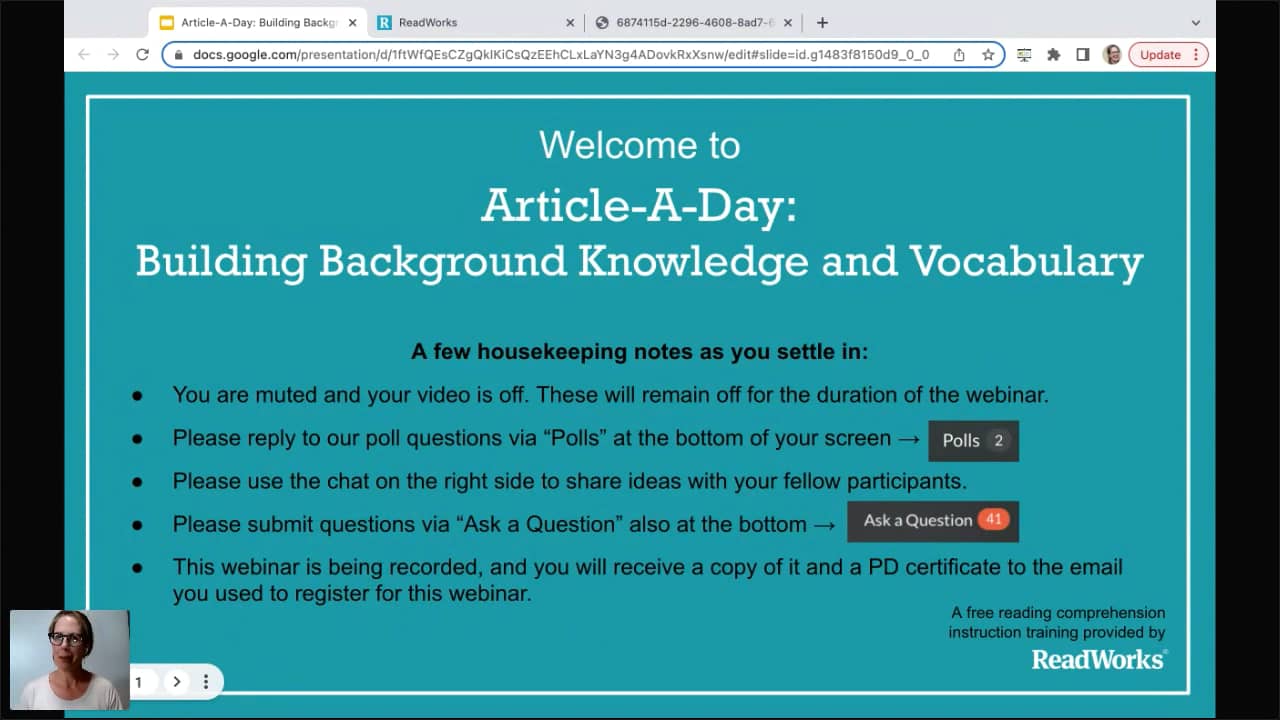Click the "Welcome to" heading text
Image resolution: width=1280 pixels, height=720 pixels.
(x=640, y=145)
